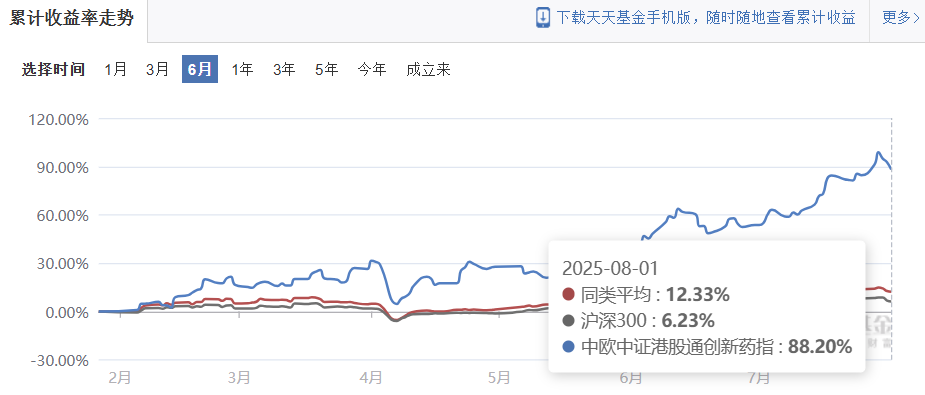Click the 90.00% y-axis label
This screenshot has height=395, width=925.
[x=58, y=168]
